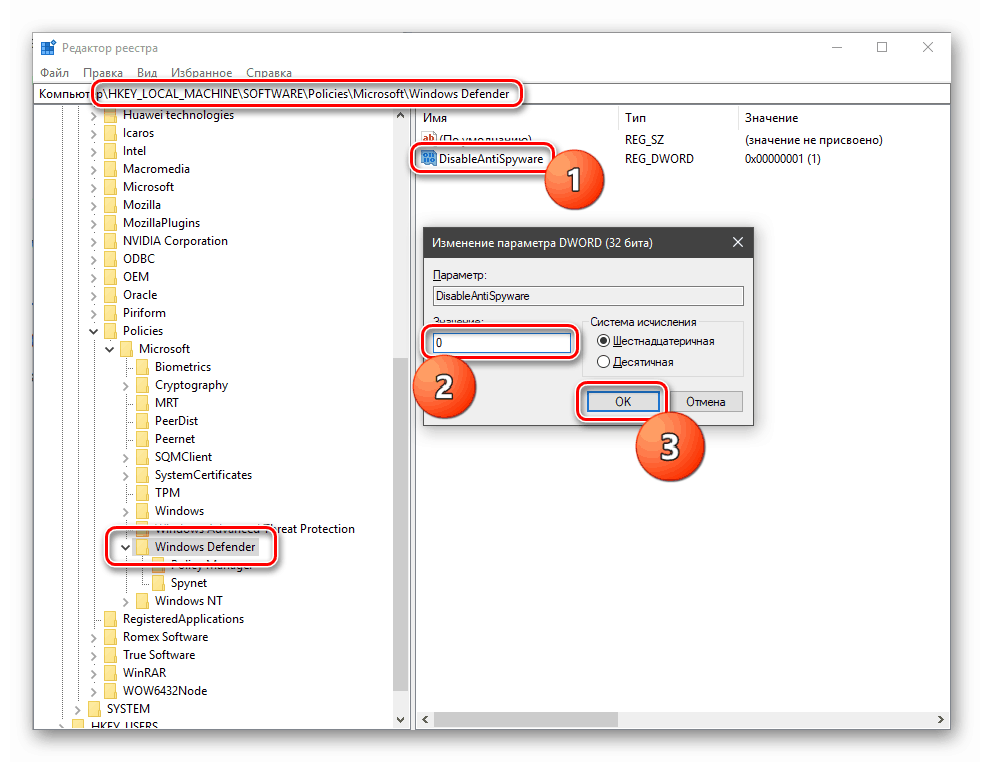Click the Intel folder icon
983x762 pixels.
click(x=110, y=151)
